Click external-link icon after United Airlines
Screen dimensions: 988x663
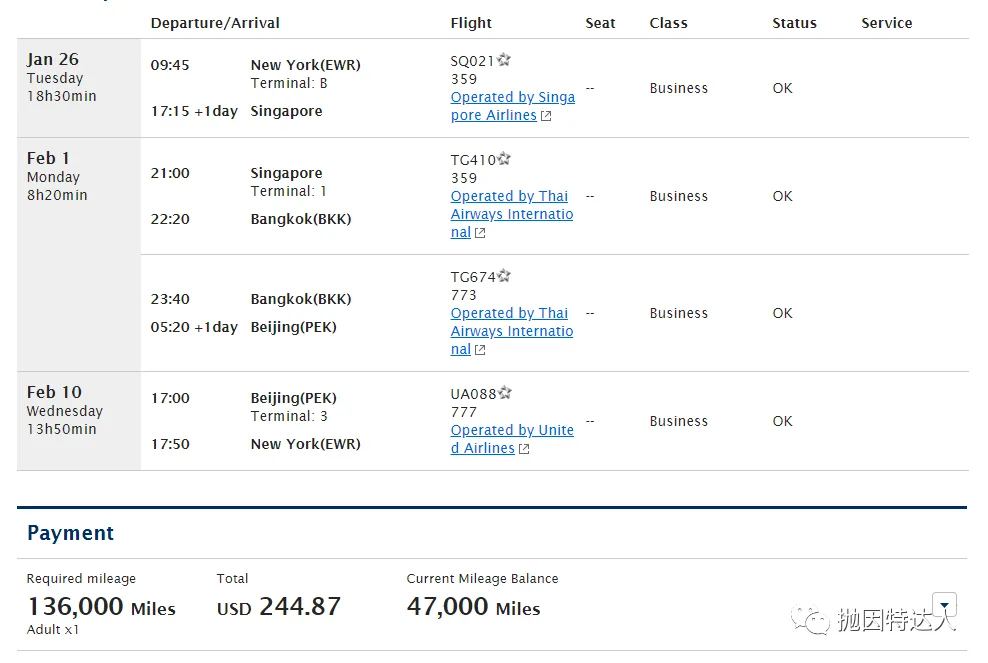[524, 449]
